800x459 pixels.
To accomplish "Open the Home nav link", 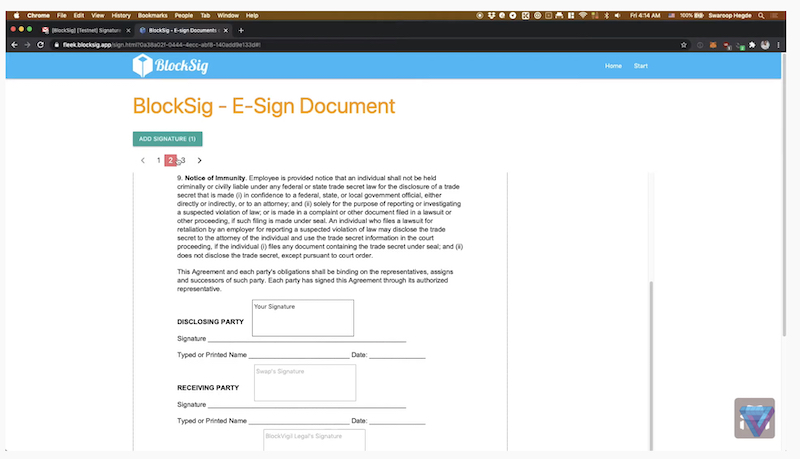I will (x=613, y=66).
